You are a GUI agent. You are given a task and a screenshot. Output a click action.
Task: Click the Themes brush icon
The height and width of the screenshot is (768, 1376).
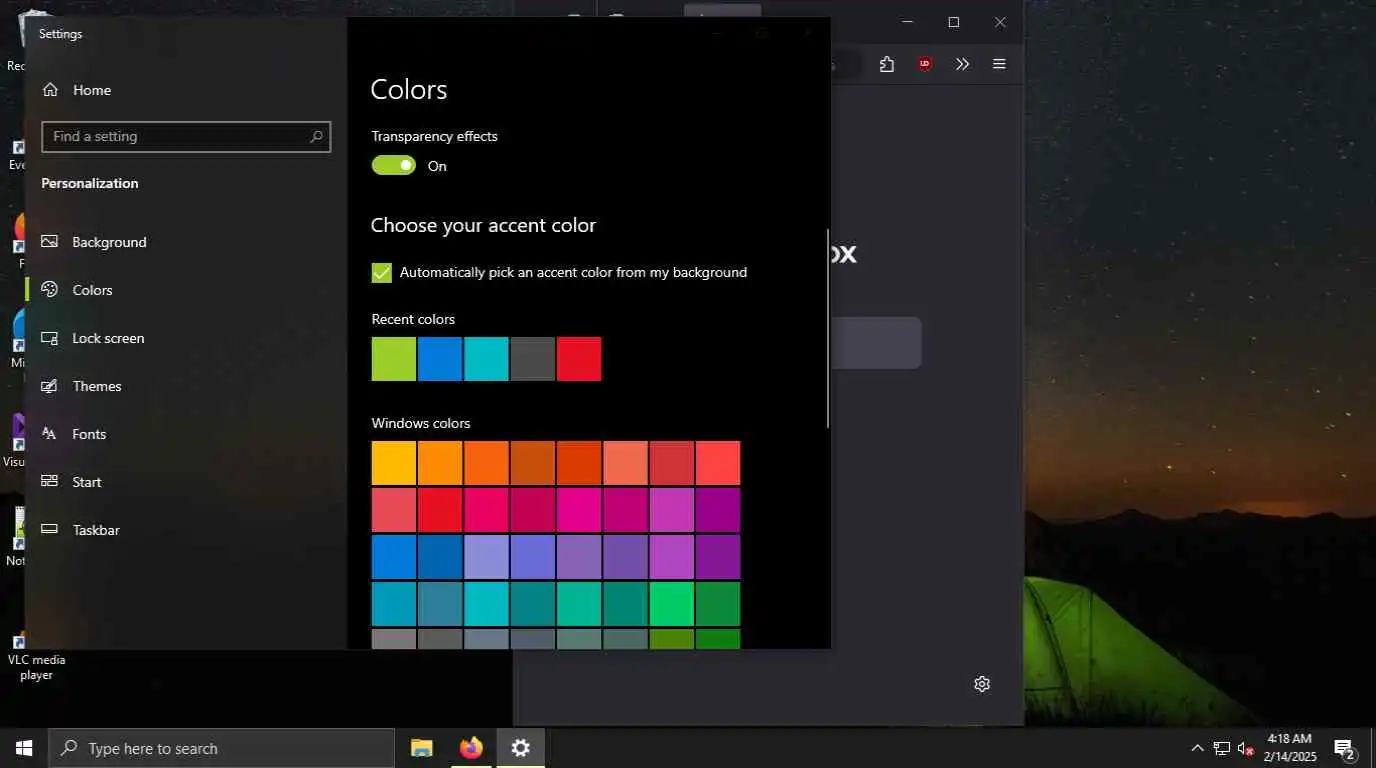pyautogui.click(x=49, y=386)
